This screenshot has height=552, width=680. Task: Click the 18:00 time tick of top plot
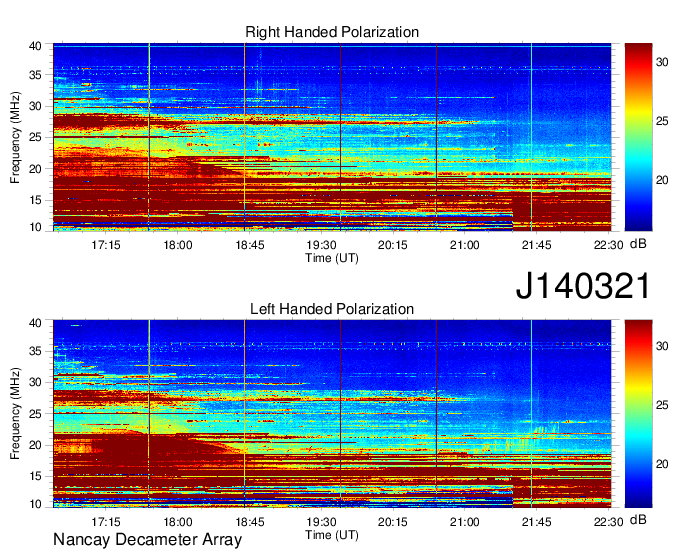[177, 245]
